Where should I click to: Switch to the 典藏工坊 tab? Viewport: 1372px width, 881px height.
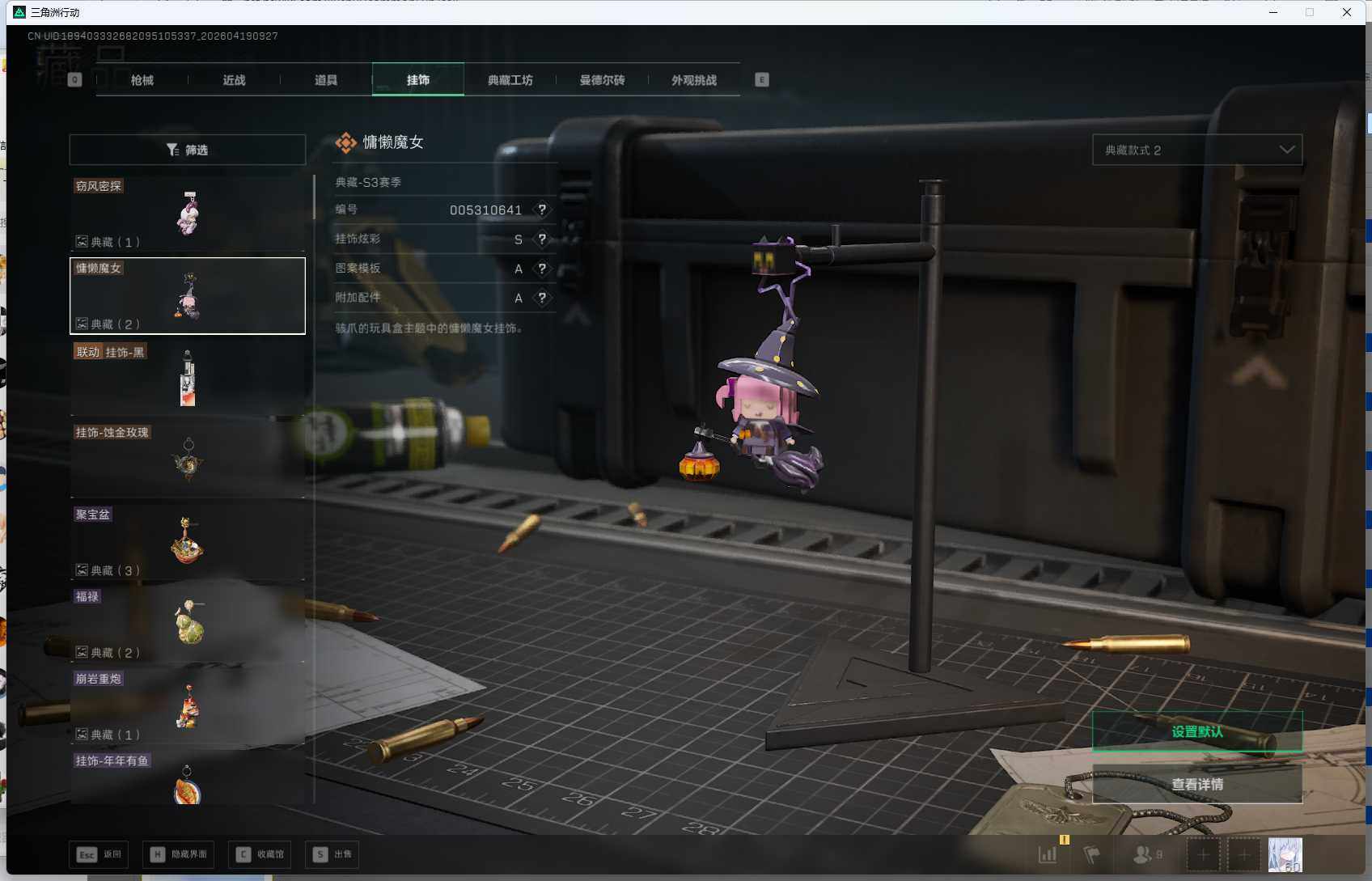[x=510, y=80]
